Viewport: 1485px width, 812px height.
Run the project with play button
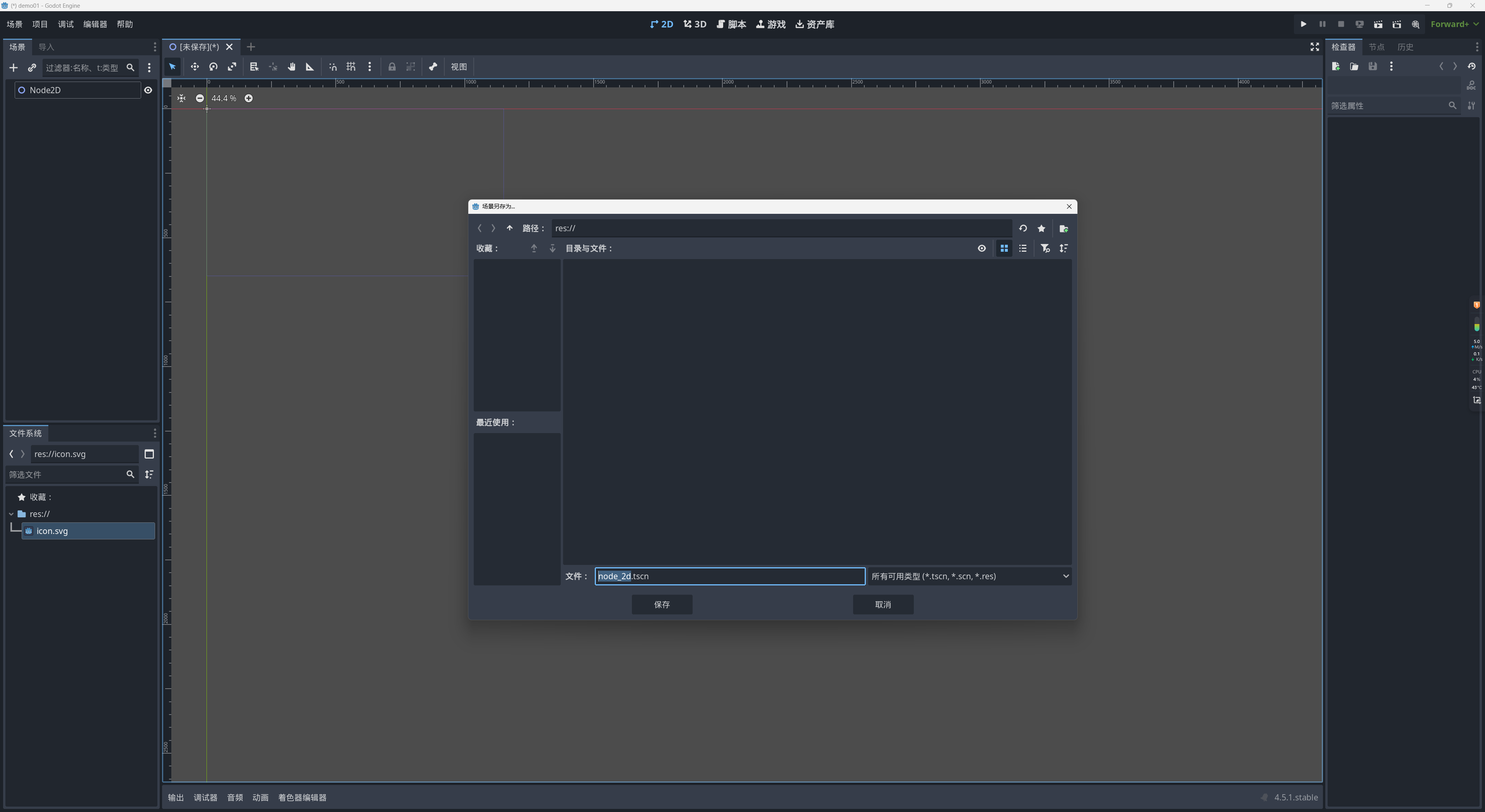click(x=1303, y=24)
